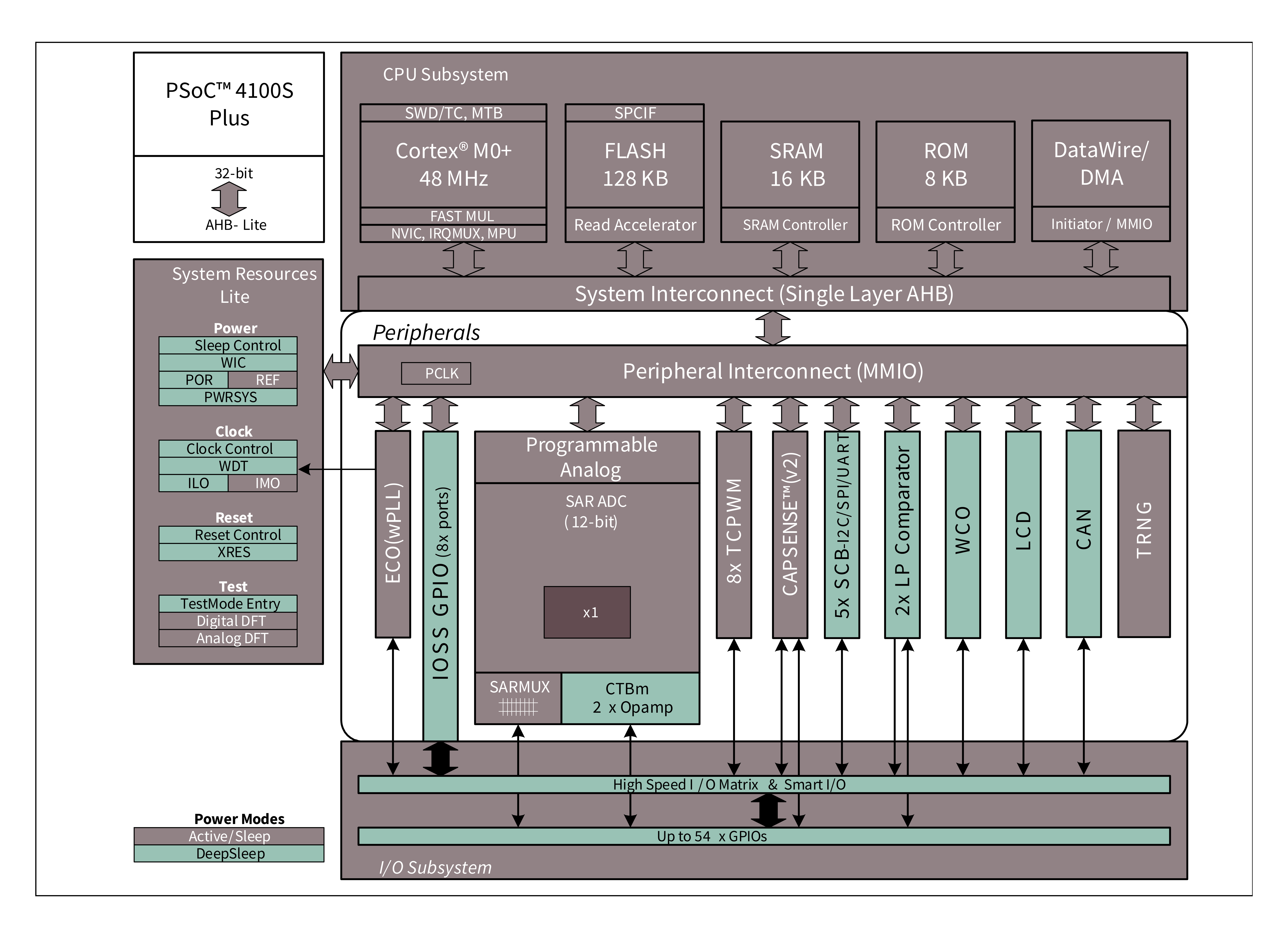
Task: Select the XRES cell
Action: click(228, 552)
